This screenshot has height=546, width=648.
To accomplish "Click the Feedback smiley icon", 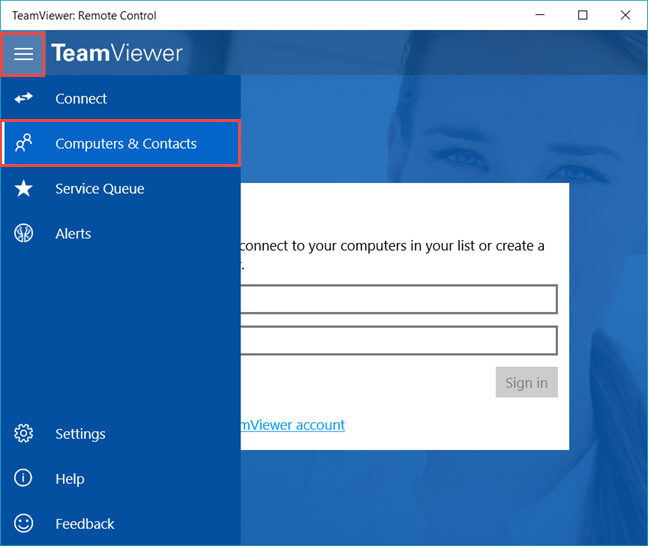I will pyautogui.click(x=24, y=523).
